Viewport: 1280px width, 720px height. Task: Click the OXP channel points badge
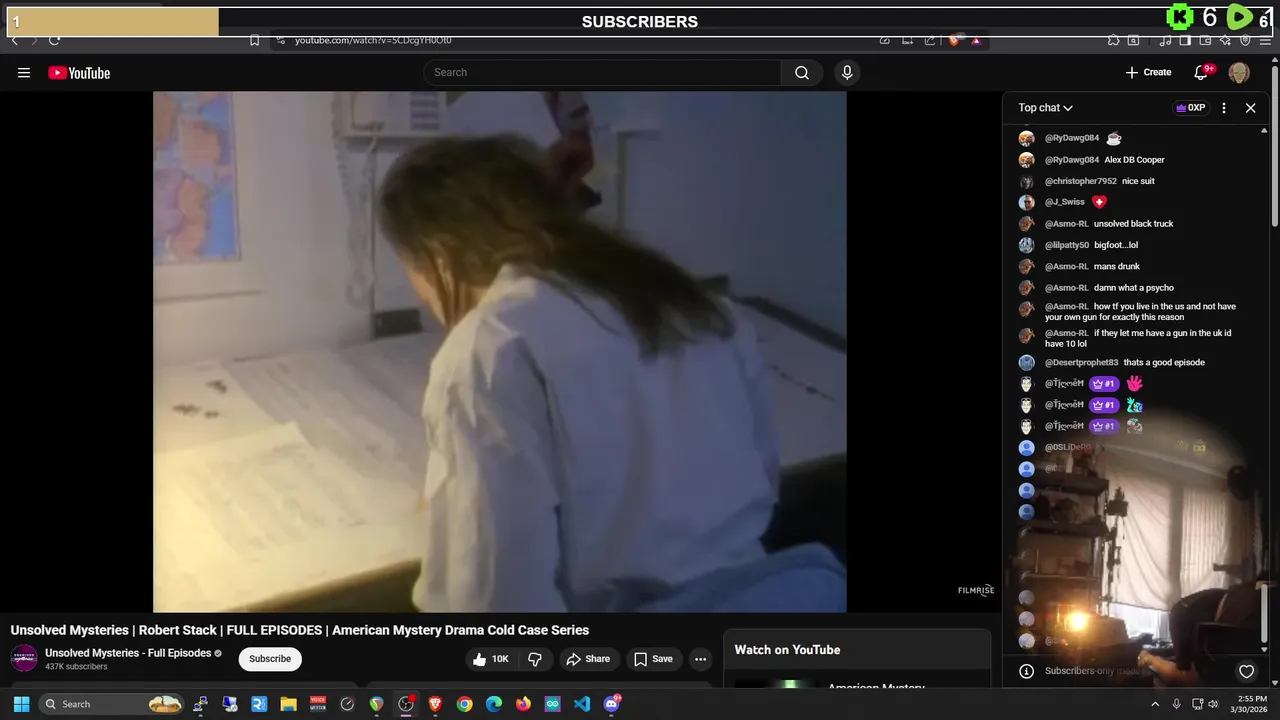click(x=1190, y=108)
